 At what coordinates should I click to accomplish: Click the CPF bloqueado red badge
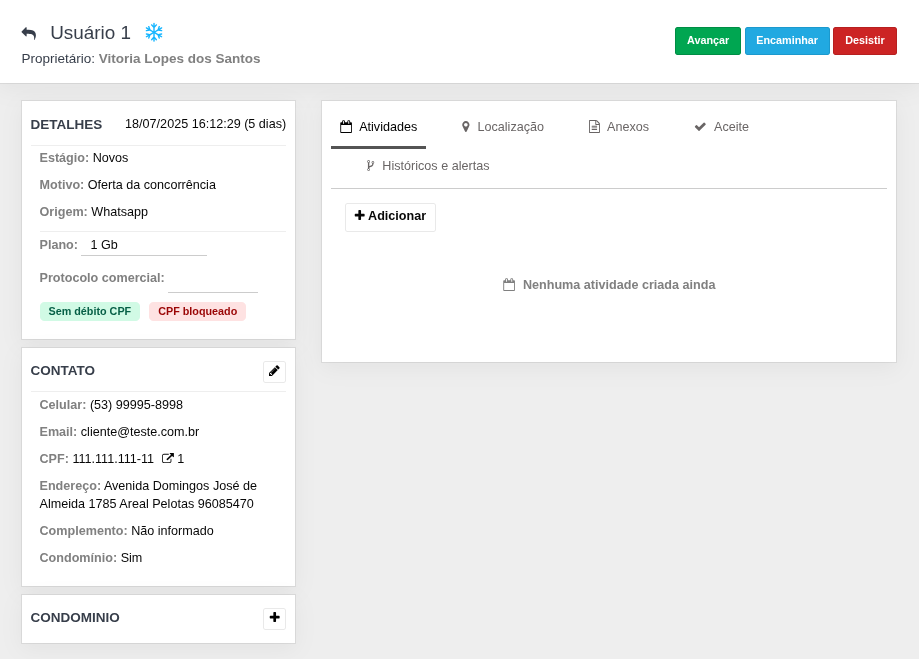(x=197, y=312)
